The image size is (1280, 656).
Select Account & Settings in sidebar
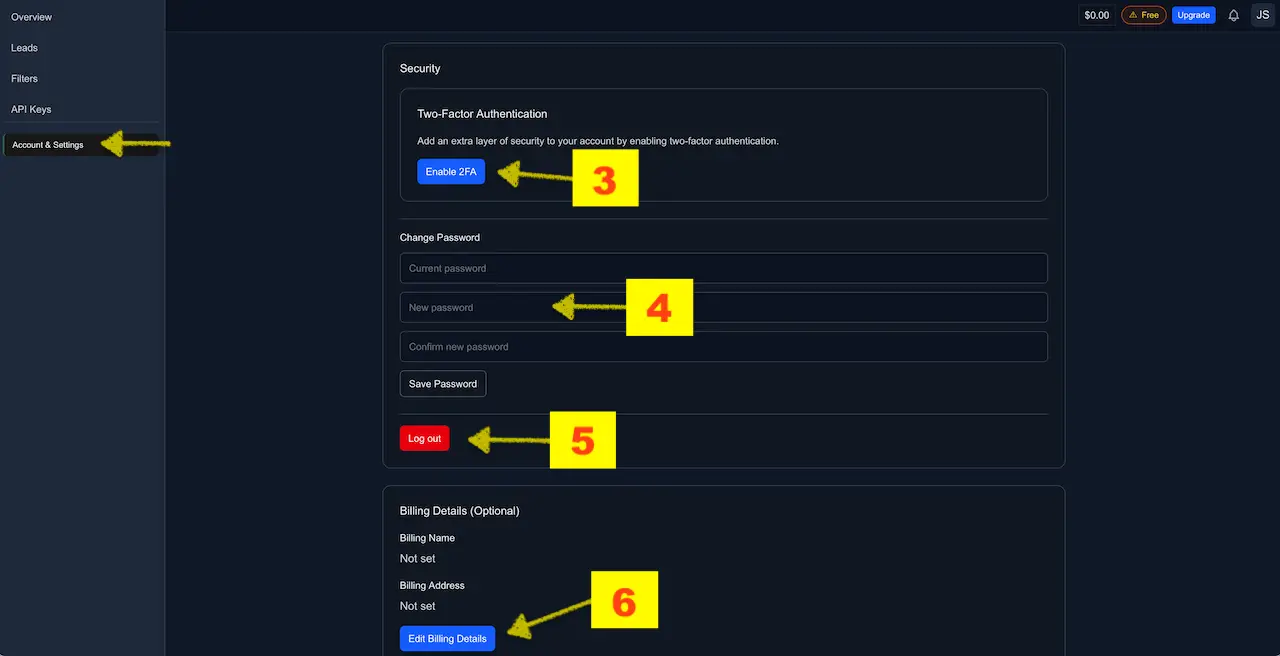click(47, 144)
